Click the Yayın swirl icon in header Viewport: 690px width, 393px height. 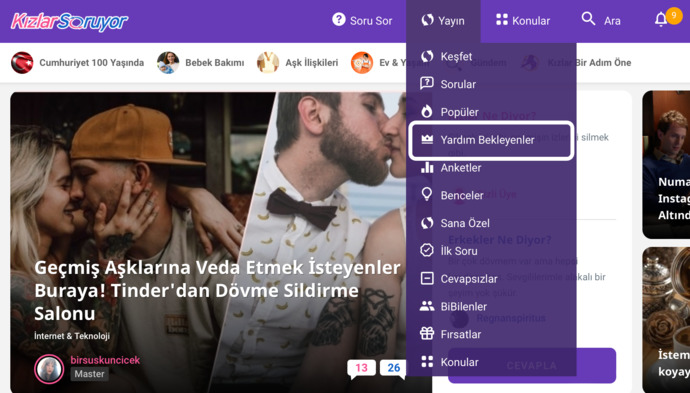(427, 20)
